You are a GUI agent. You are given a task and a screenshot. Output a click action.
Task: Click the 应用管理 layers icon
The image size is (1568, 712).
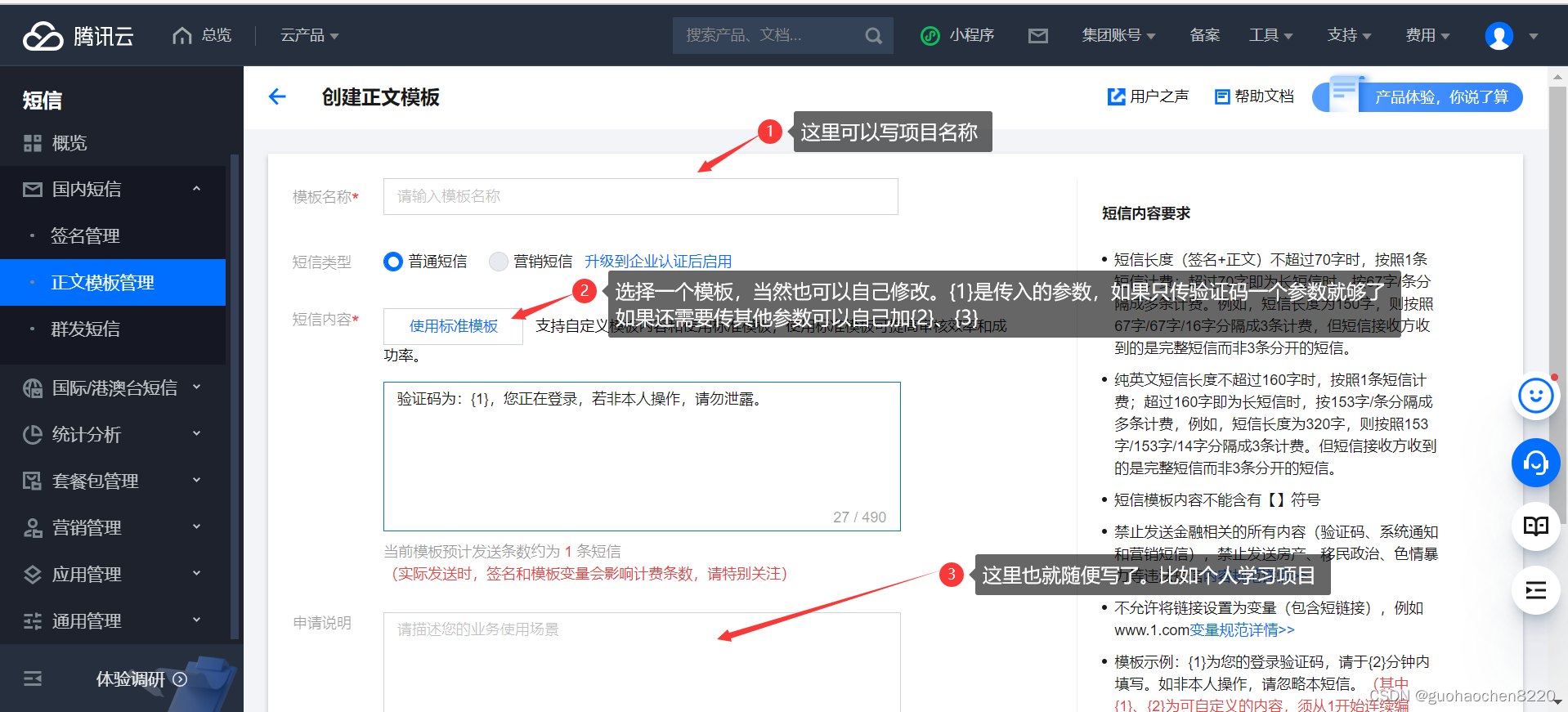[x=33, y=574]
